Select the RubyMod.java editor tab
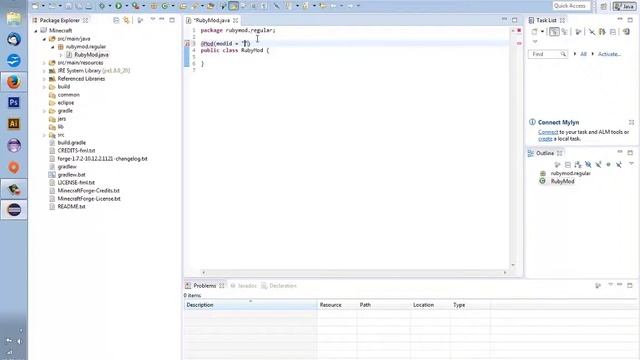The width and height of the screenshot is (640, 360). click(x=211, y=20)
